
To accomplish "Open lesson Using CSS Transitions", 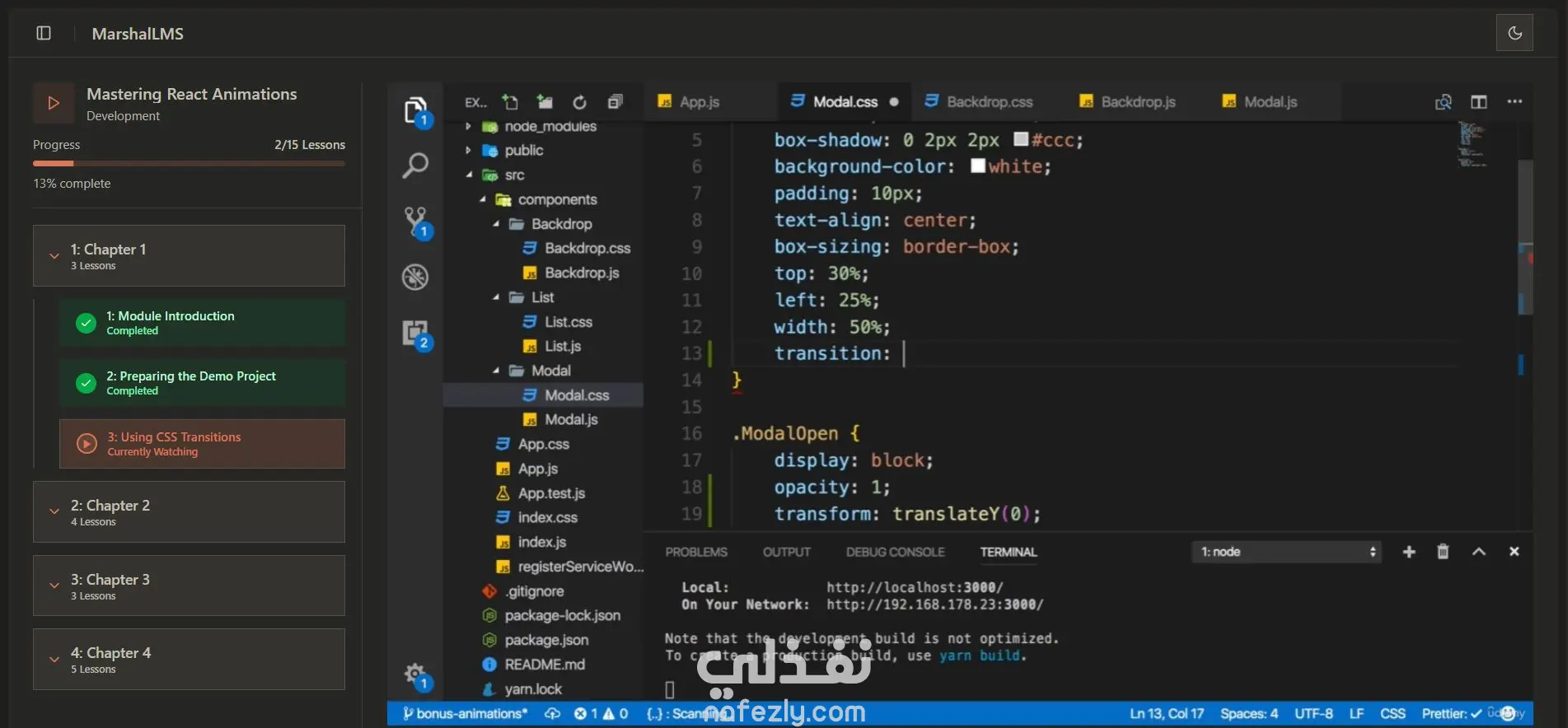I will pyautogui.click(x=202, y=444).
